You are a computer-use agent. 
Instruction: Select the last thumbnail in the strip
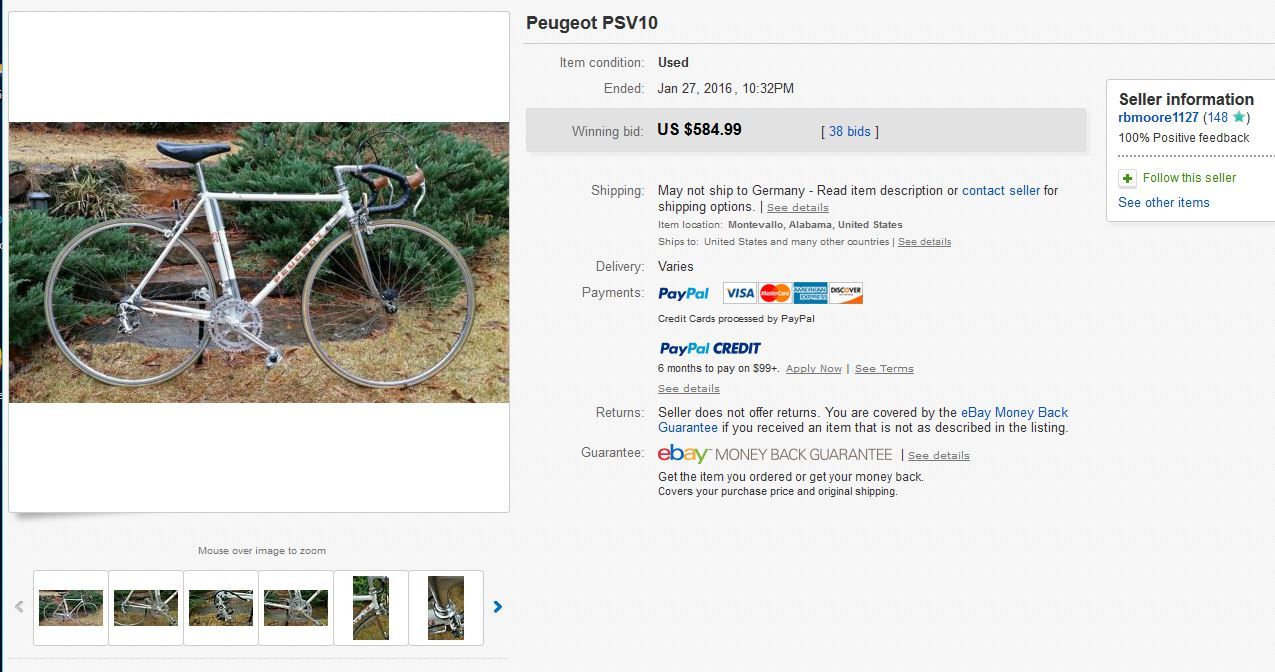point(446,607)
